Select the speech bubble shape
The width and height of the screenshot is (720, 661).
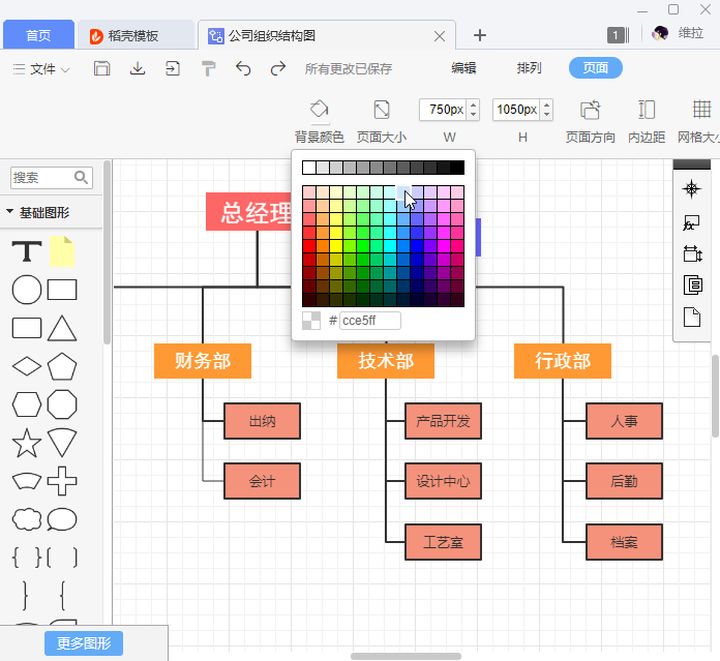point(62,519)
